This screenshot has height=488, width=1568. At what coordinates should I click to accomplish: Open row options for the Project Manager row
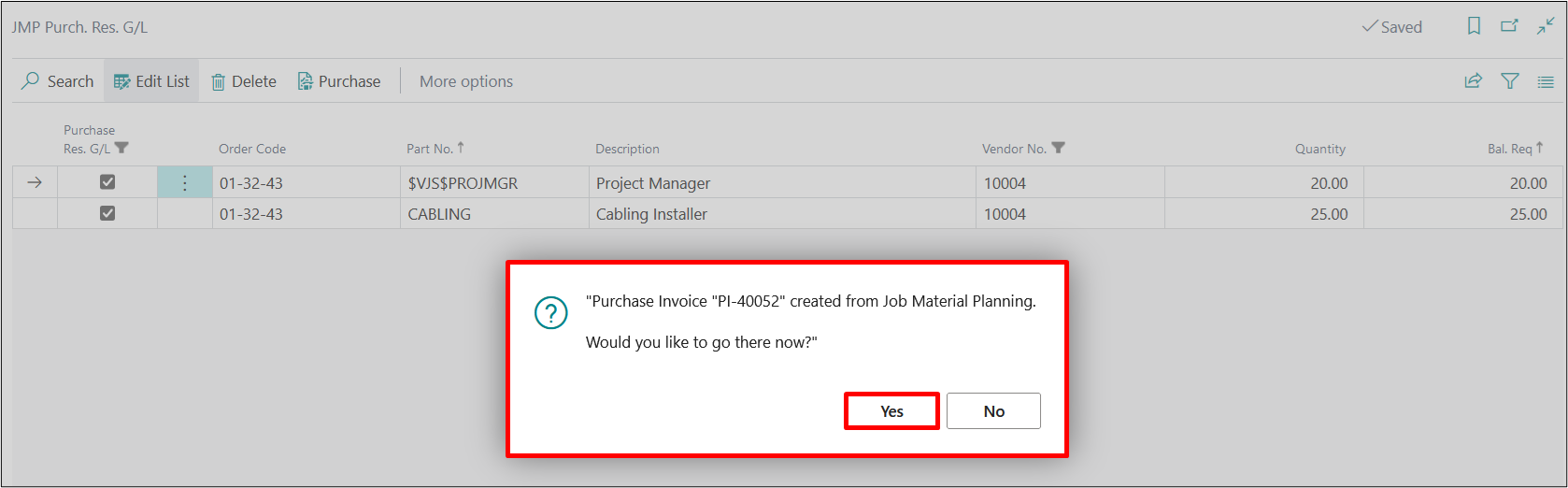tap(184, 182)
